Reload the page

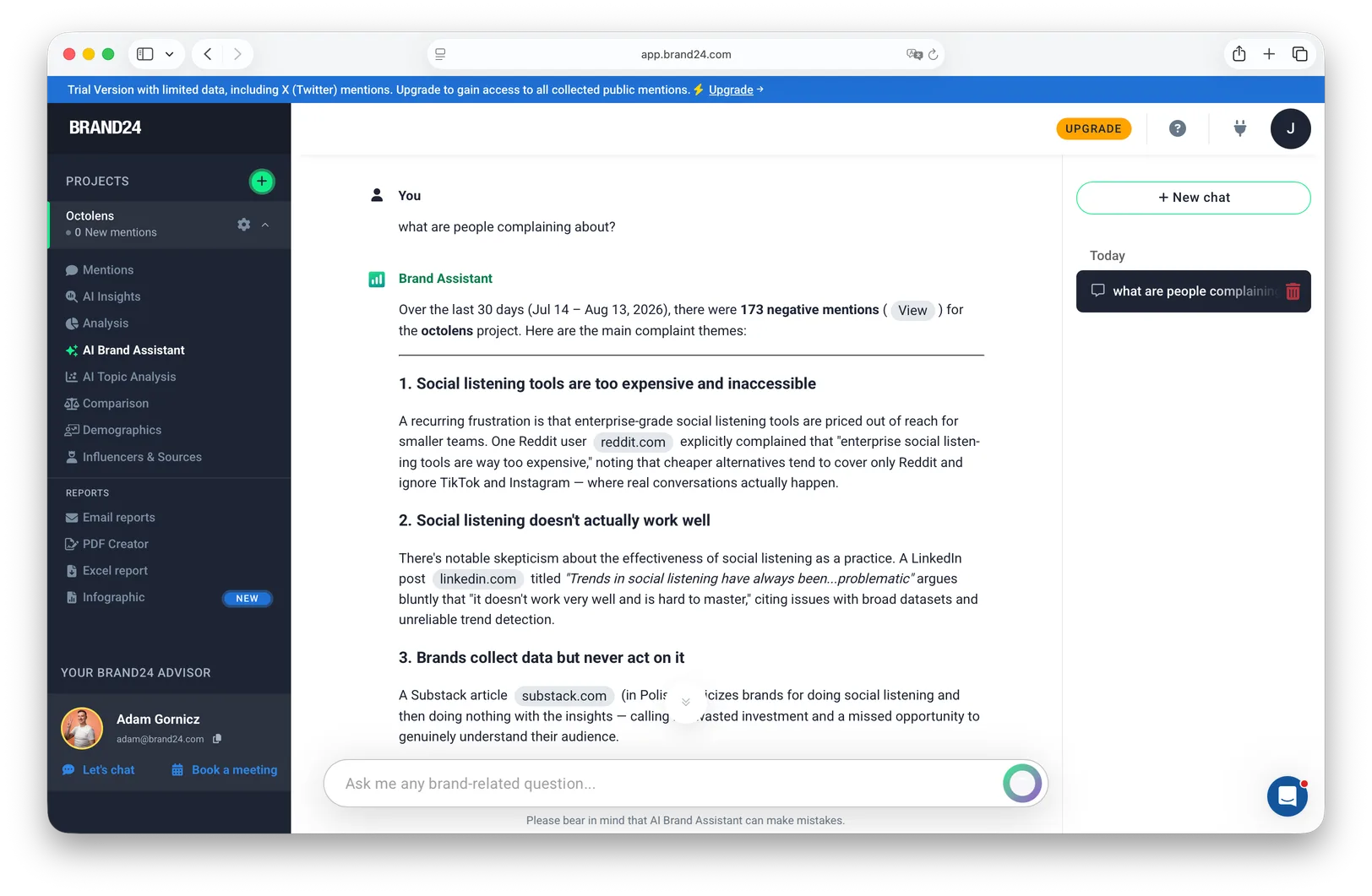tap(933, 54)
